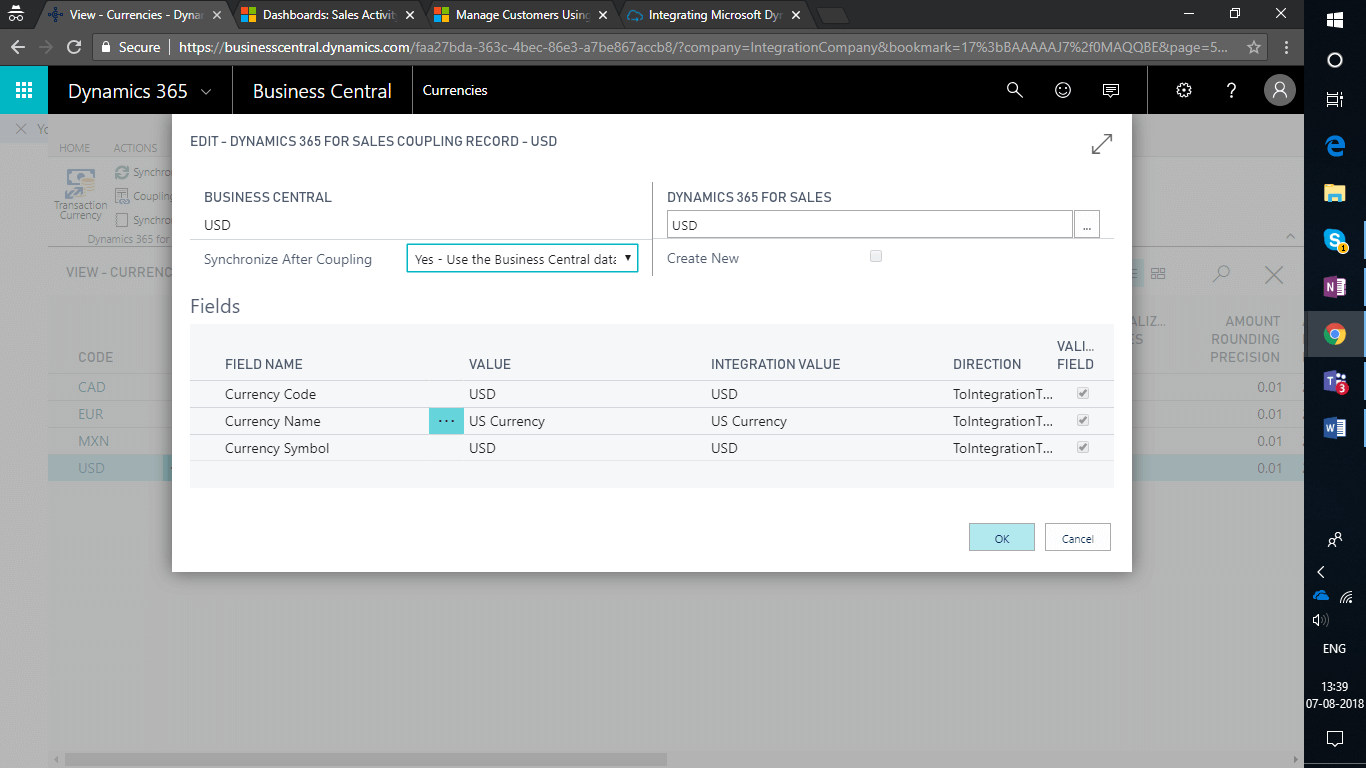The width and height of the screenshot is (1366, 768).
Task: Click the search magnifier in header
Action: tap(1014, 90)
